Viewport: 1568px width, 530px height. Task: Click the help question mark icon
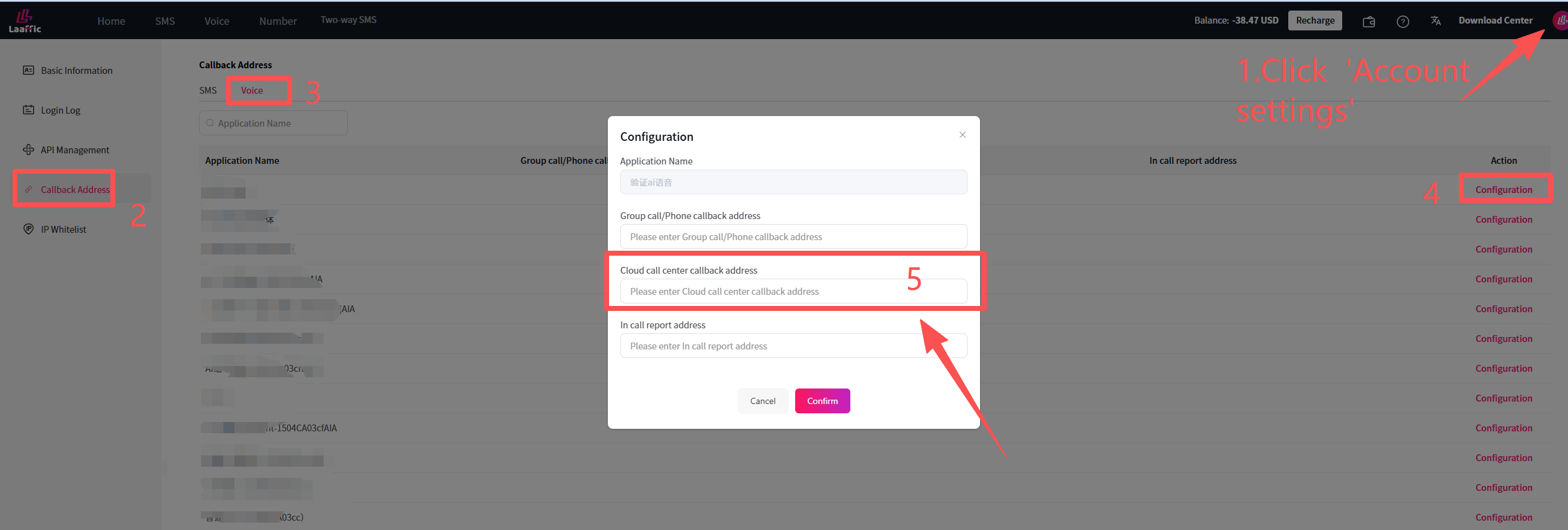1402,22
